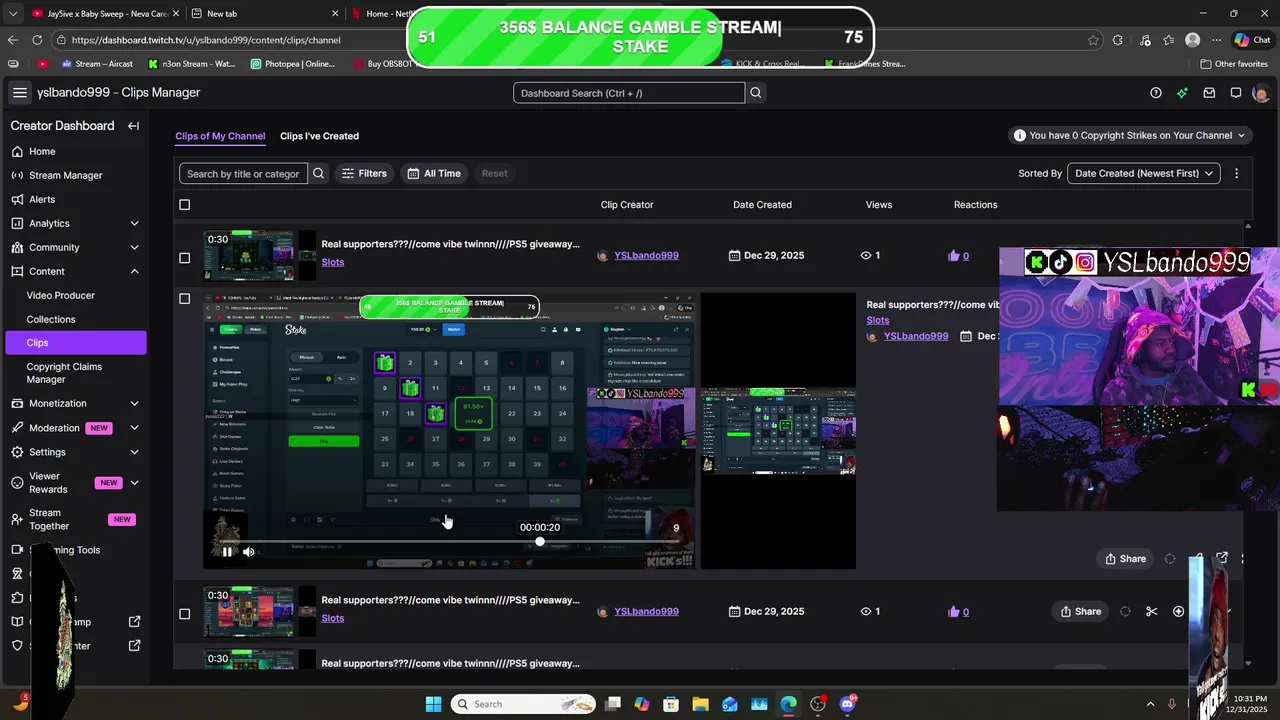Open File Explorer from the taskbar

(700, 704)
